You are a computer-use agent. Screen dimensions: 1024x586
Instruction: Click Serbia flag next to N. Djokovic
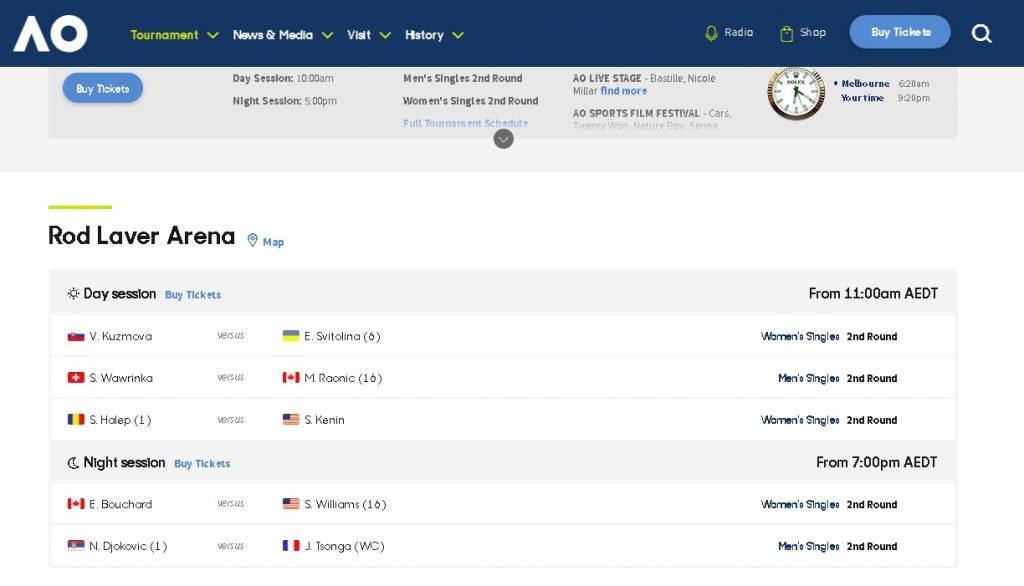[76, 545]
